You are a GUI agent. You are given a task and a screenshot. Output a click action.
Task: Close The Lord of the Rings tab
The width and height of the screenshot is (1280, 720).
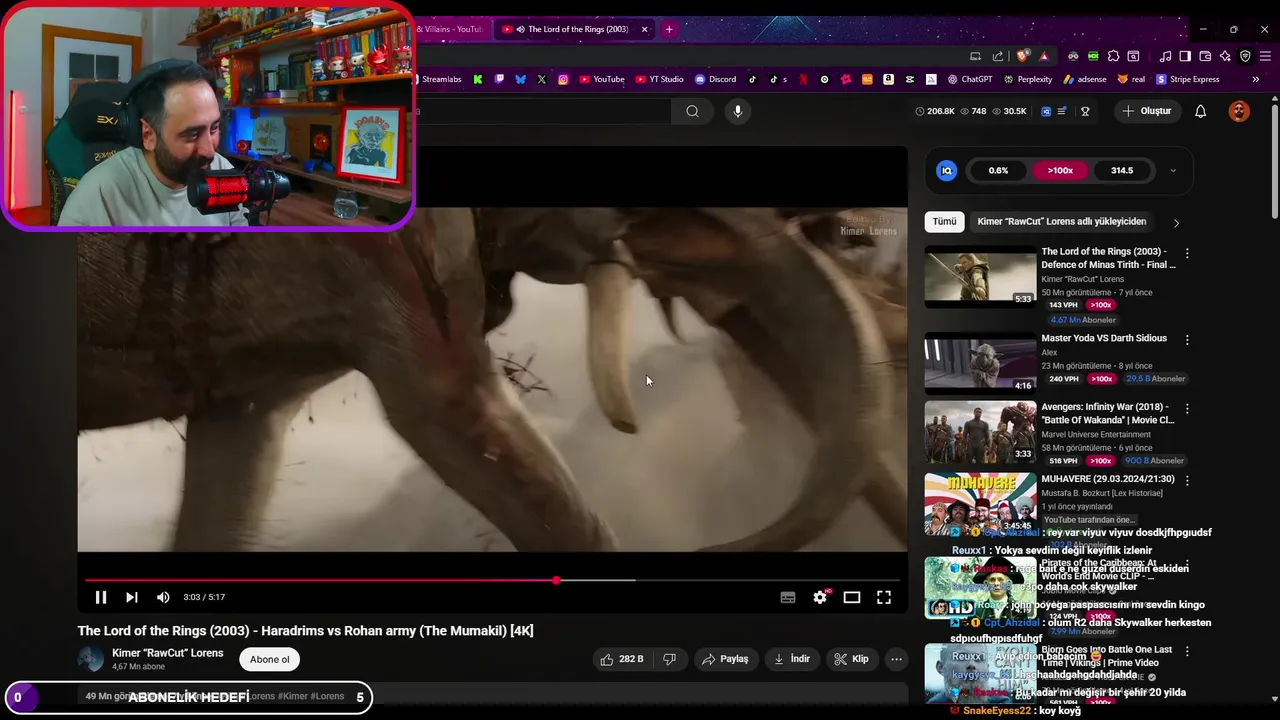(x=644, y=29)
